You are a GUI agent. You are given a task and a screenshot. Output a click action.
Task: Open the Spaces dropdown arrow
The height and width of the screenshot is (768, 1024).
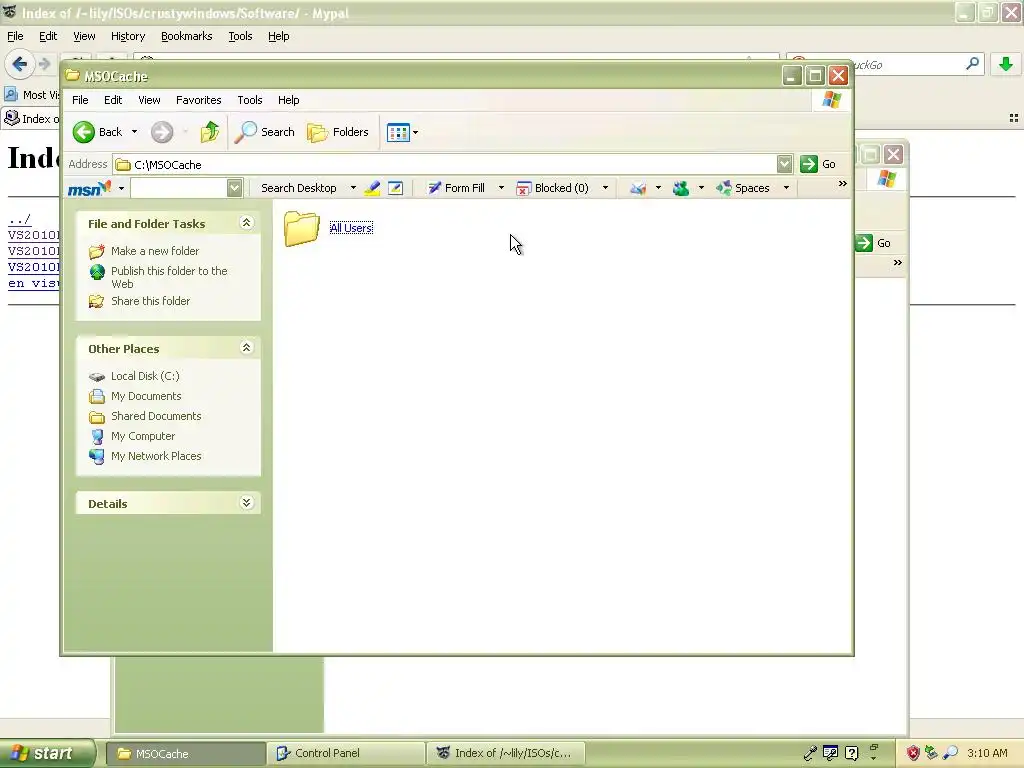tap(786, 188)
